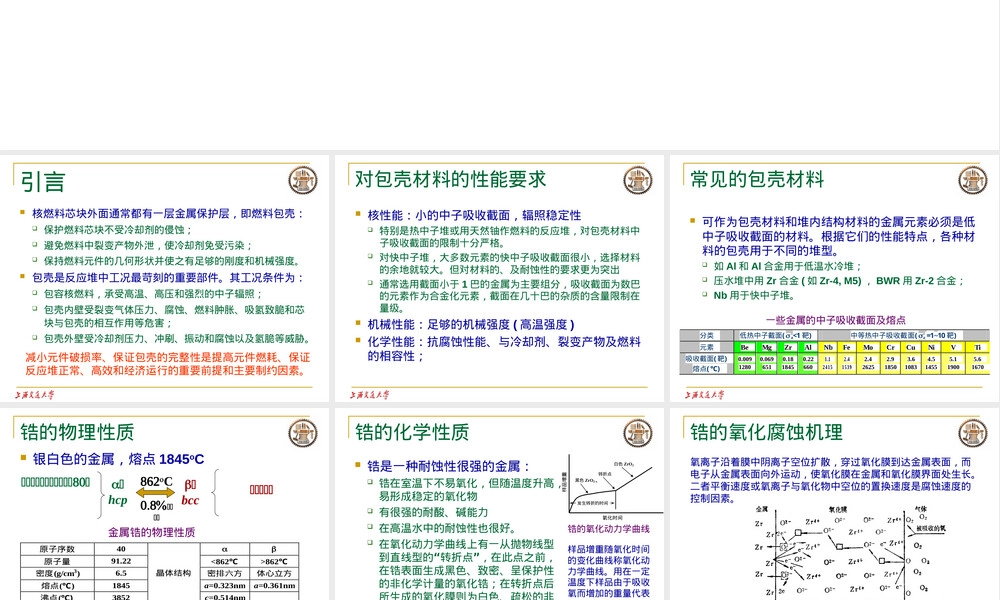Click the table caption 一些金属的中子吸收截面及熔点
The width and height of the screenshot is (1000, 600).
tap(835, 320)
